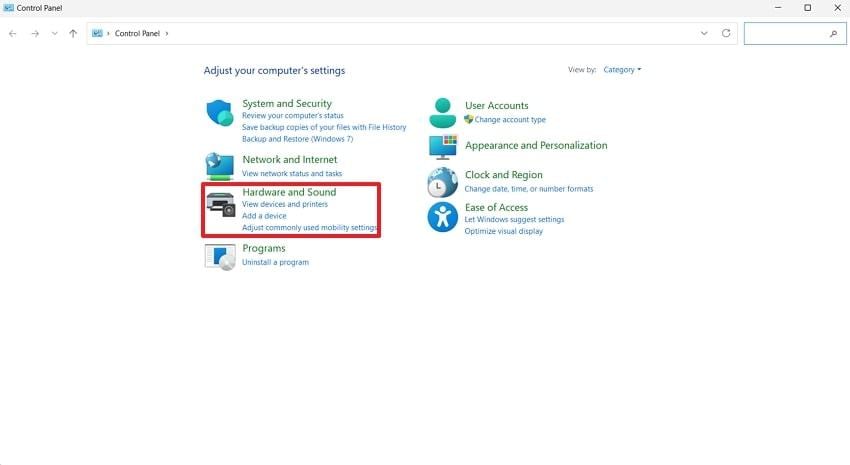Click Review your computer's status

pyautogui.click(x=293, y=115)
